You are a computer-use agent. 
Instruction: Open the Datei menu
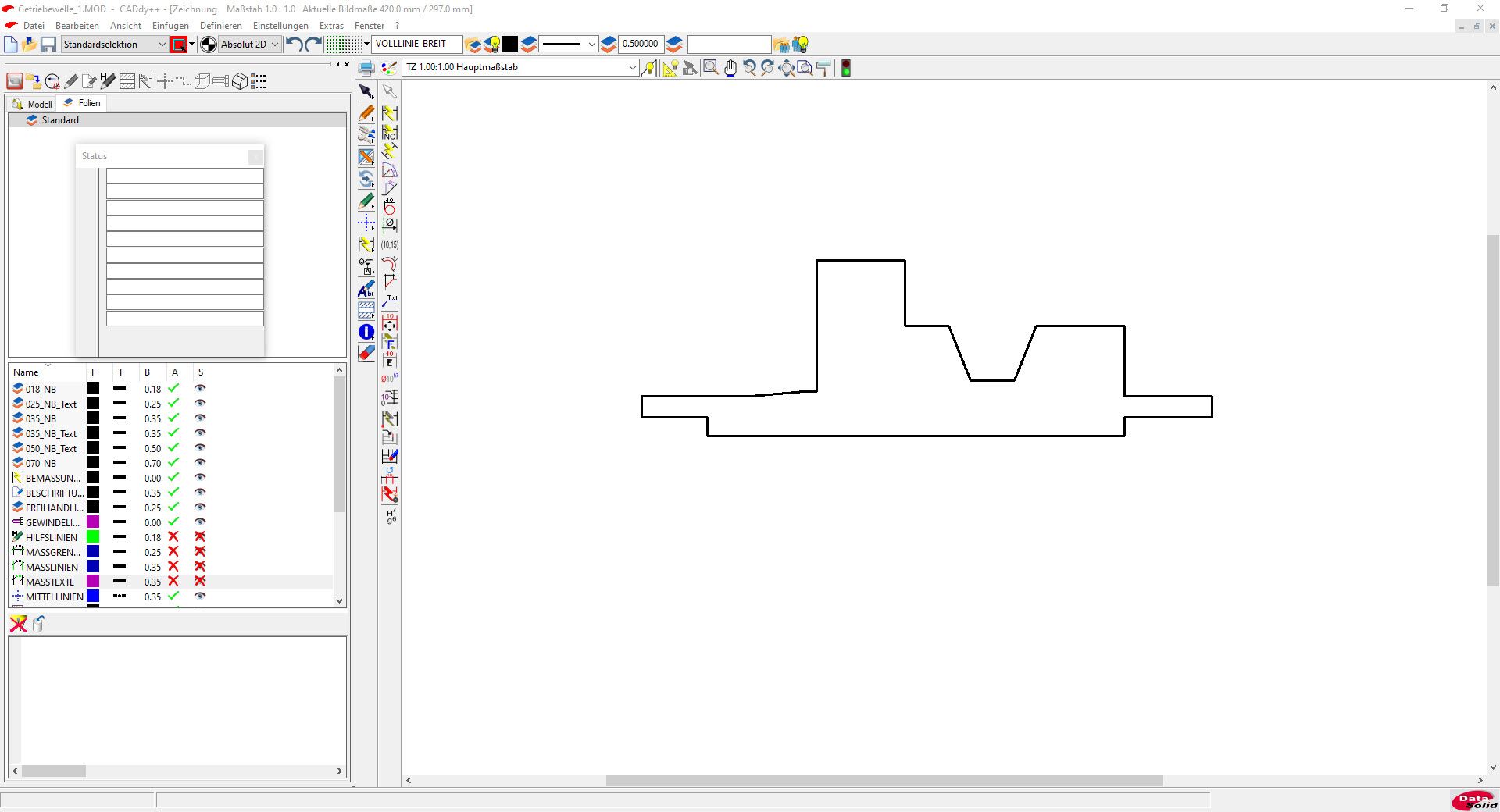[34, 26]
